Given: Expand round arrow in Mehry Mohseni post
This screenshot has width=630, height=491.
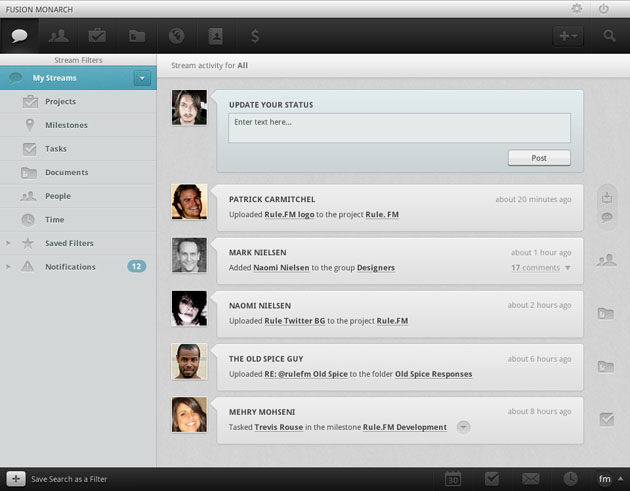Looking at the screenshot, I should (463, 427).
